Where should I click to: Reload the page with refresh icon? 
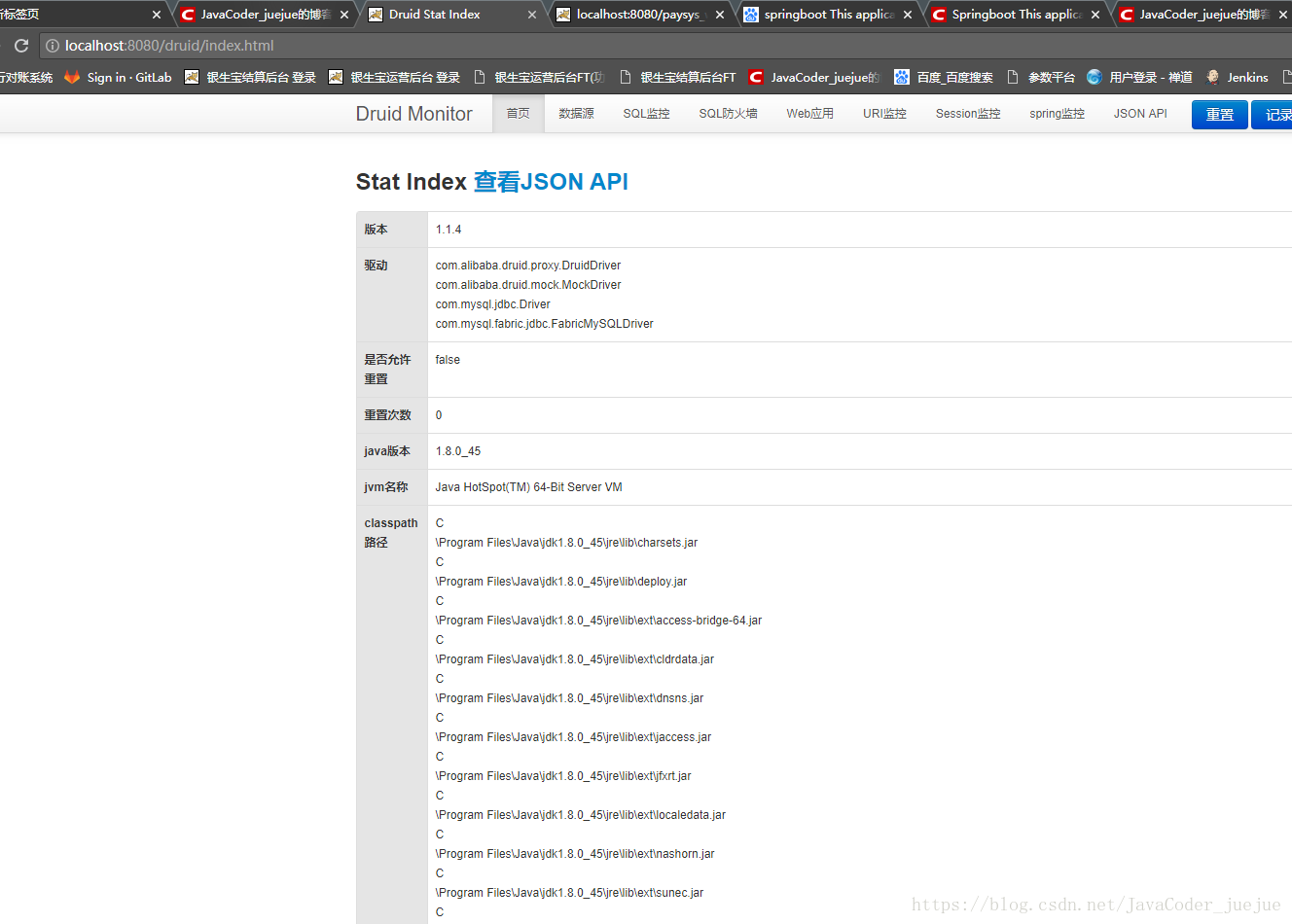coord(21,46)
